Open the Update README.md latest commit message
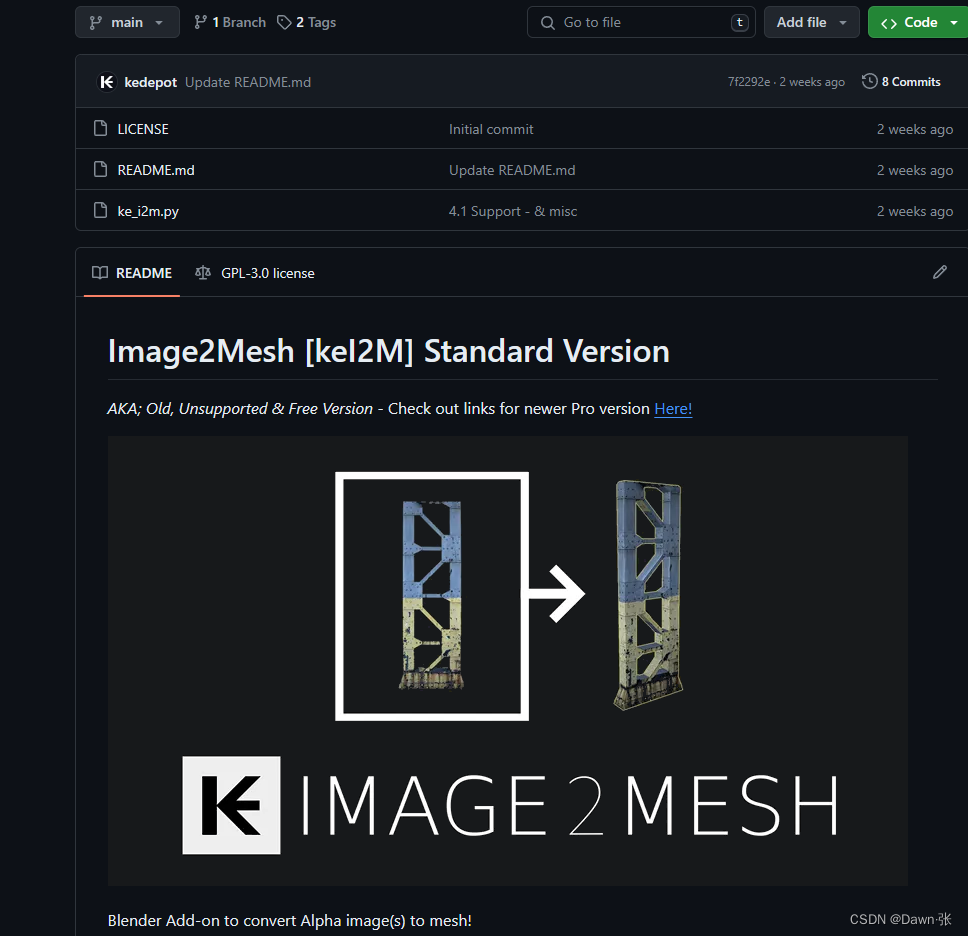The width and height of the screenshot is (968, 936). [248, 82]
